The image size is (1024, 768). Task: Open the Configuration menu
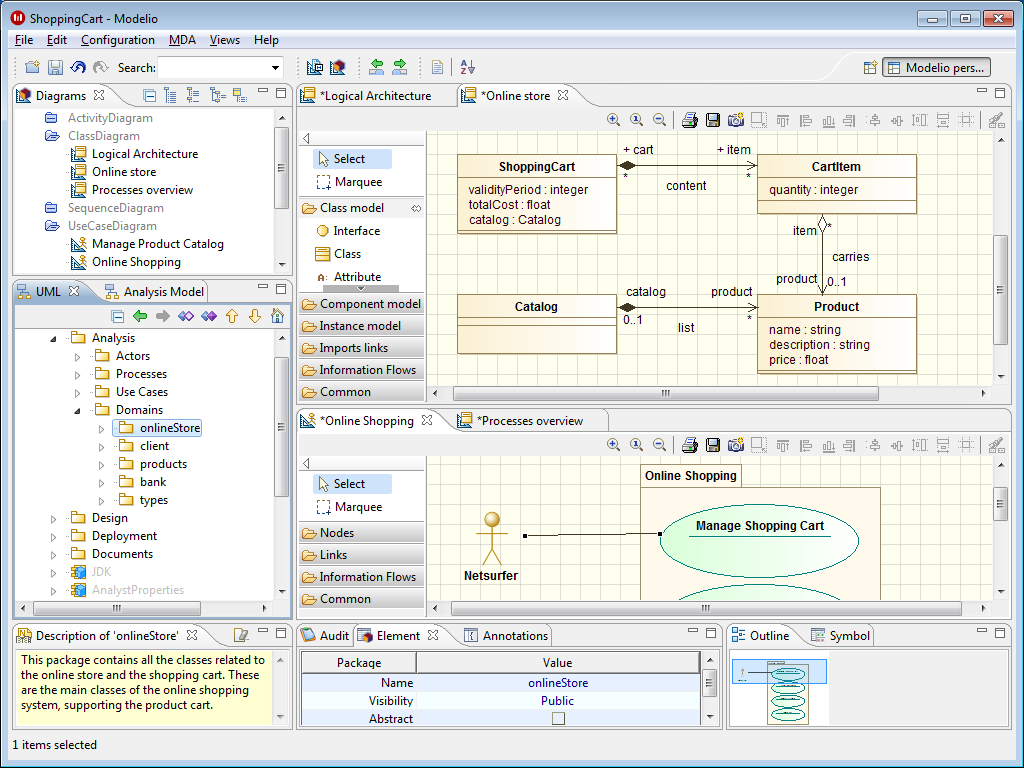click(x=118, y=40)
